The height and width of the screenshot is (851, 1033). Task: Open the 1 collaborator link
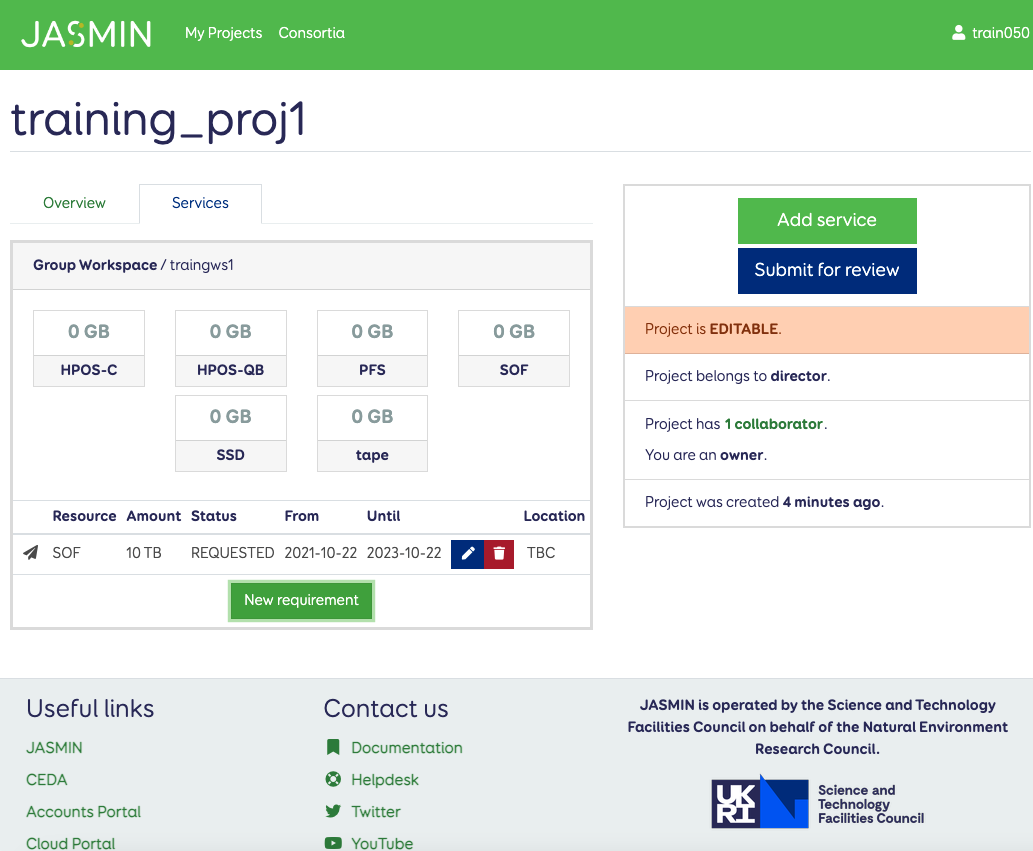(774, 424)
